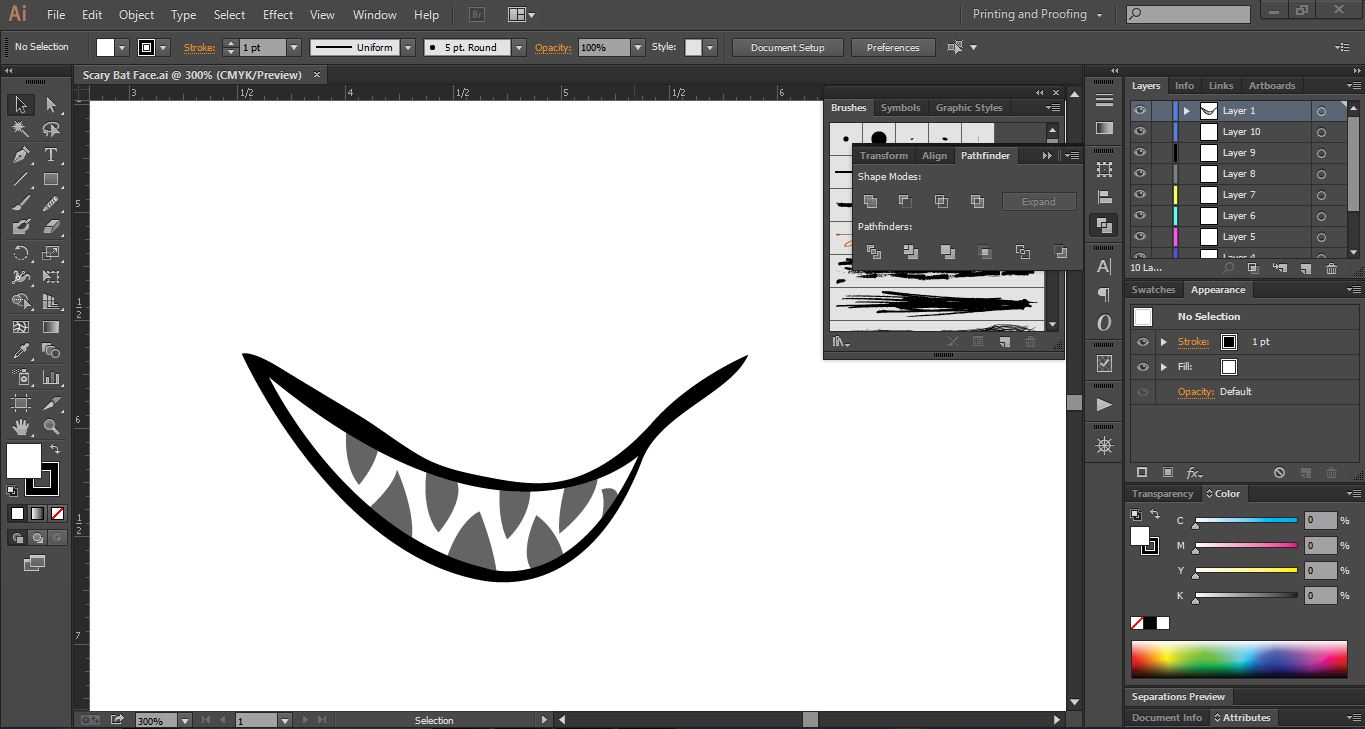Choose the Zoom tool in toolbar

pyautogui.click(x=51, y=427)
